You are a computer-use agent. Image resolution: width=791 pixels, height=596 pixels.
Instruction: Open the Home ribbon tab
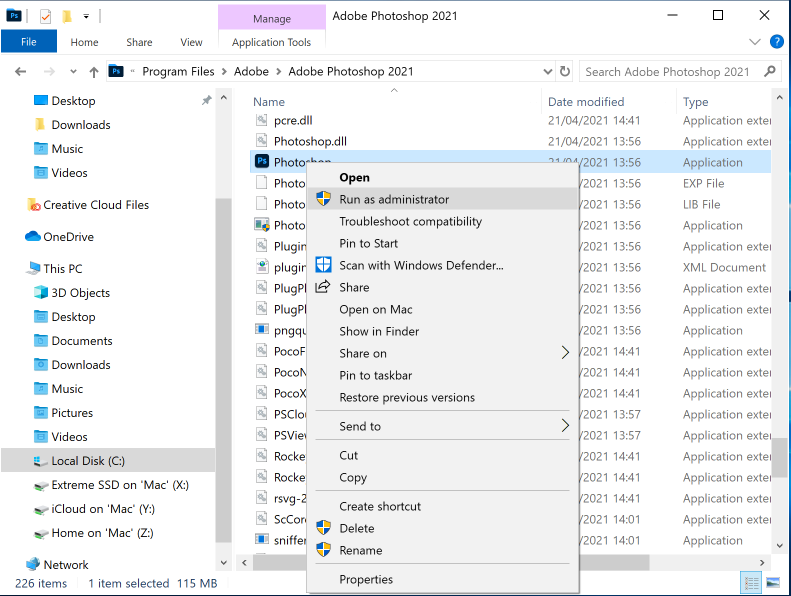[84, 42]
